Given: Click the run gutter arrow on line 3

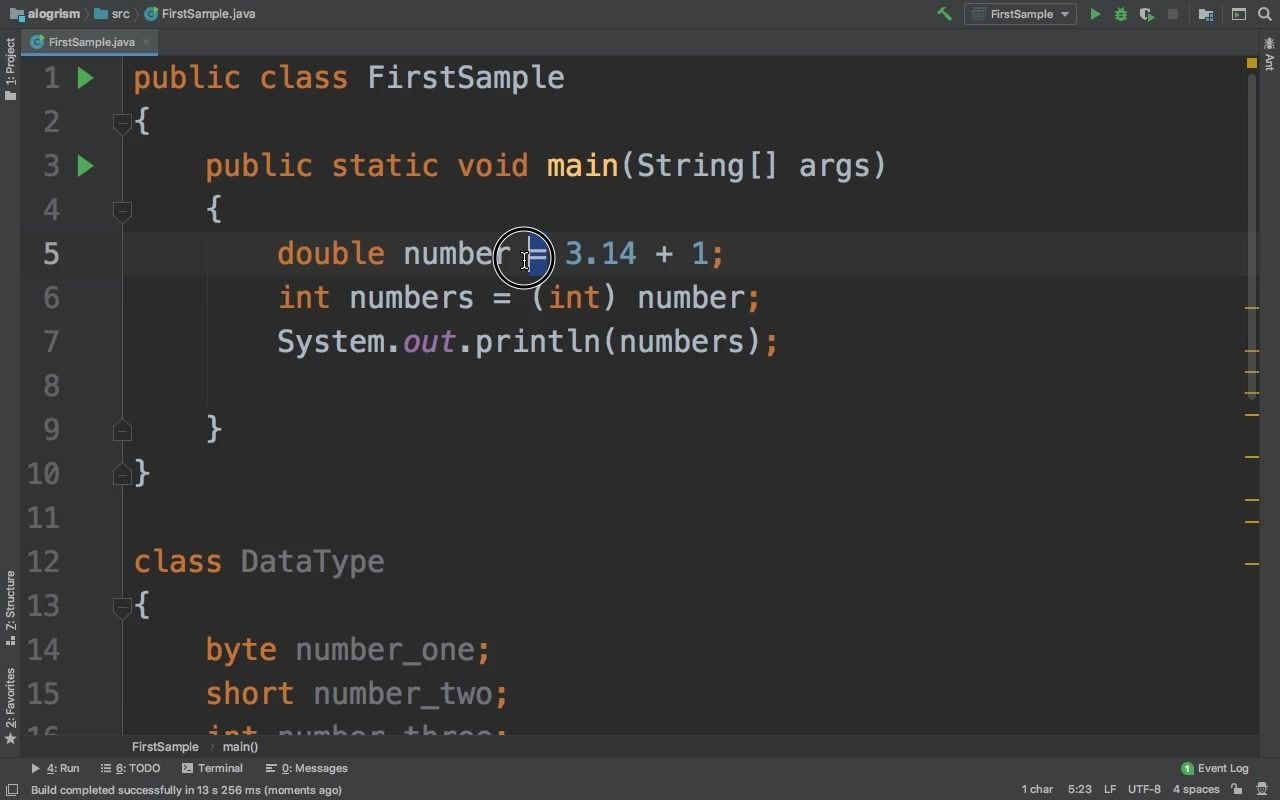Looking at the screenshot, I should (x=85, y=166).
